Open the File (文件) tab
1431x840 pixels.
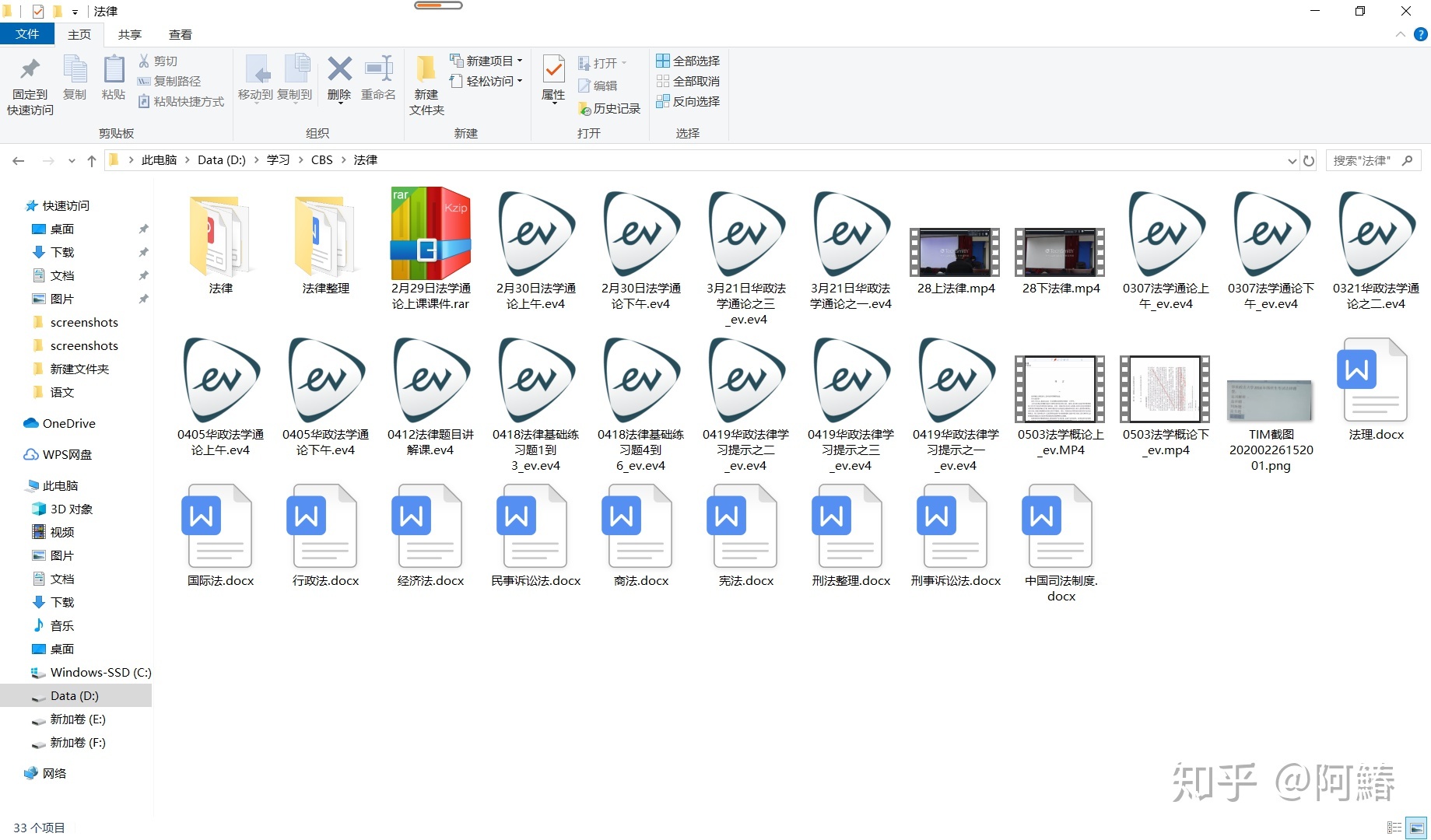[27, 34]
